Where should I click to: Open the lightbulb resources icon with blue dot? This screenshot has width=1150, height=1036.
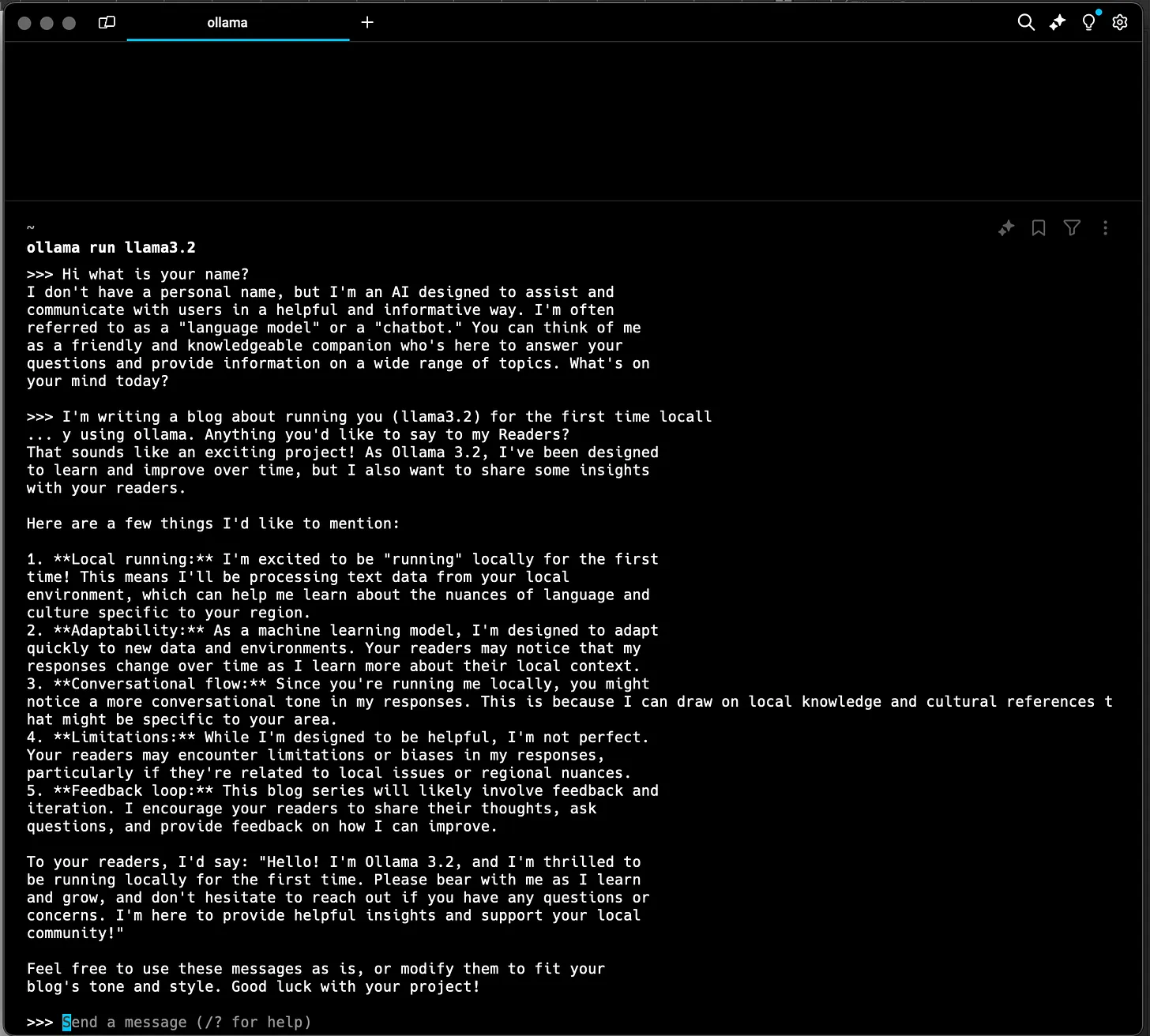tap(1089, 21)
